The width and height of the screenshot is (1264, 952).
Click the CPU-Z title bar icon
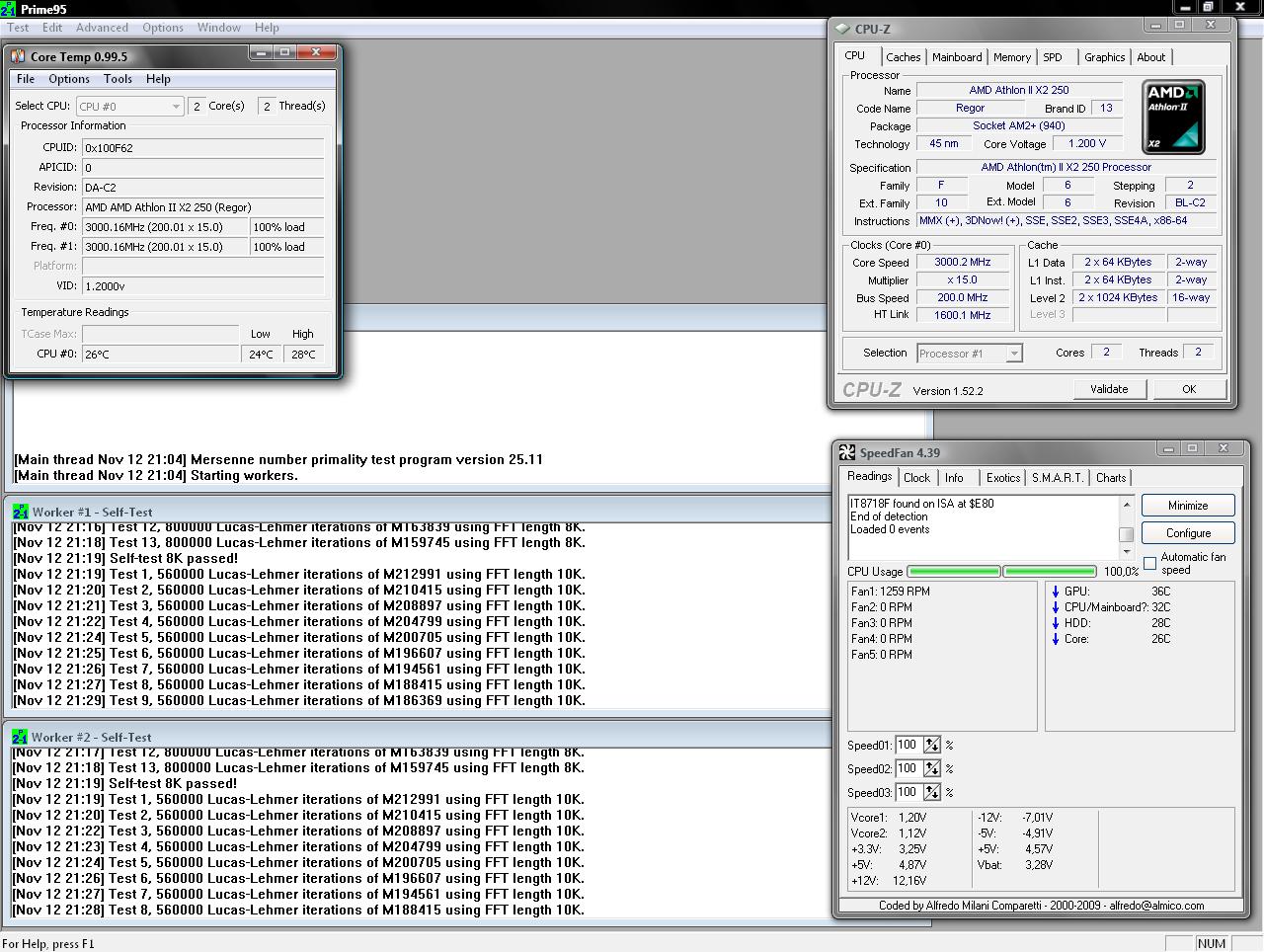[842, 29]
